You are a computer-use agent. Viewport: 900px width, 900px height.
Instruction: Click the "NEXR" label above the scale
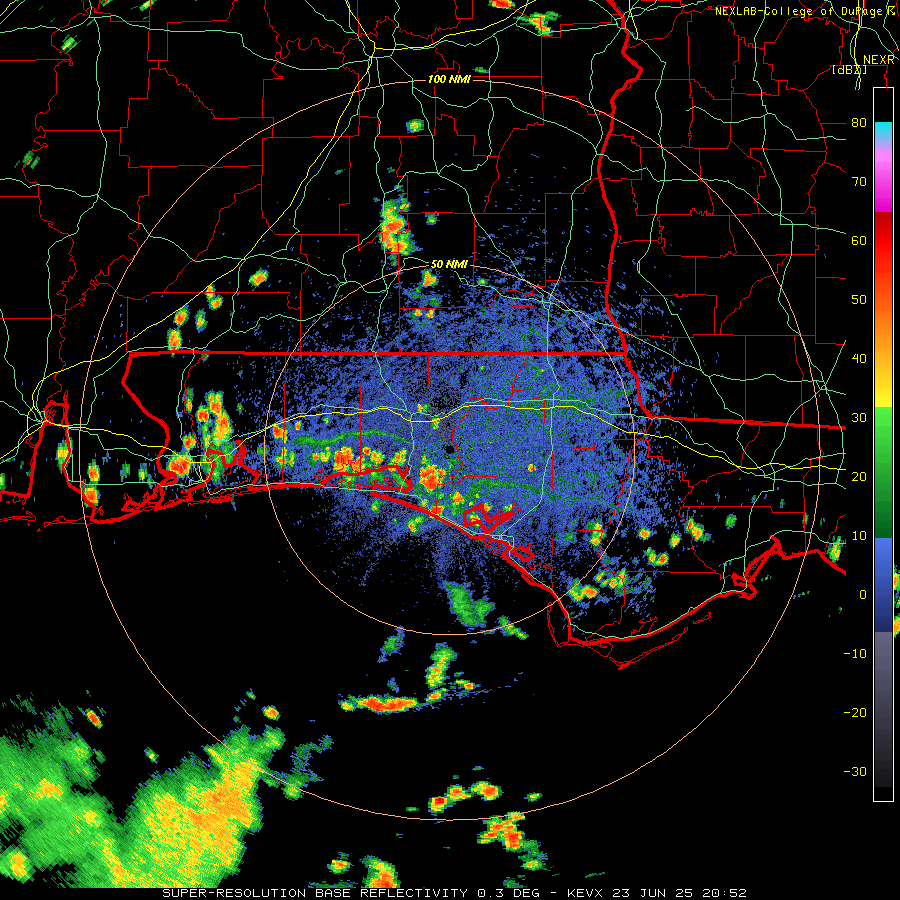pyautogui.click(x=879, y=60)
